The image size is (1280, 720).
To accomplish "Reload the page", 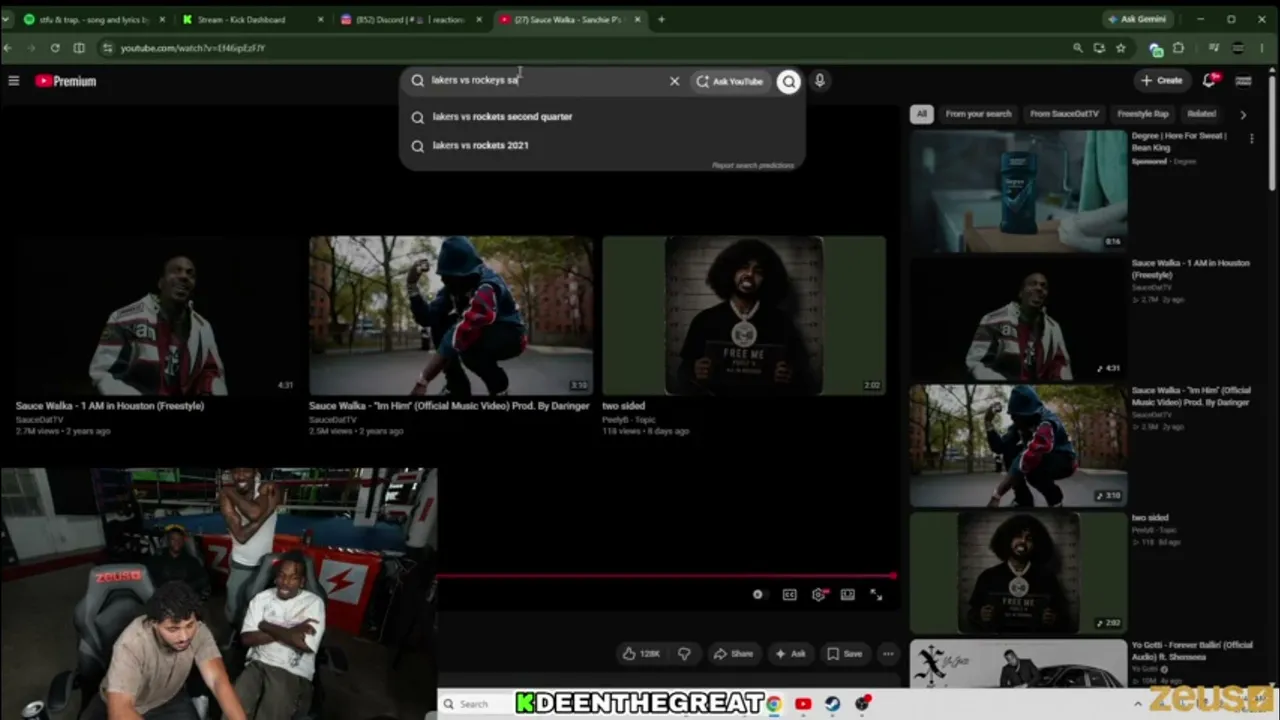I will pos(55,48).
